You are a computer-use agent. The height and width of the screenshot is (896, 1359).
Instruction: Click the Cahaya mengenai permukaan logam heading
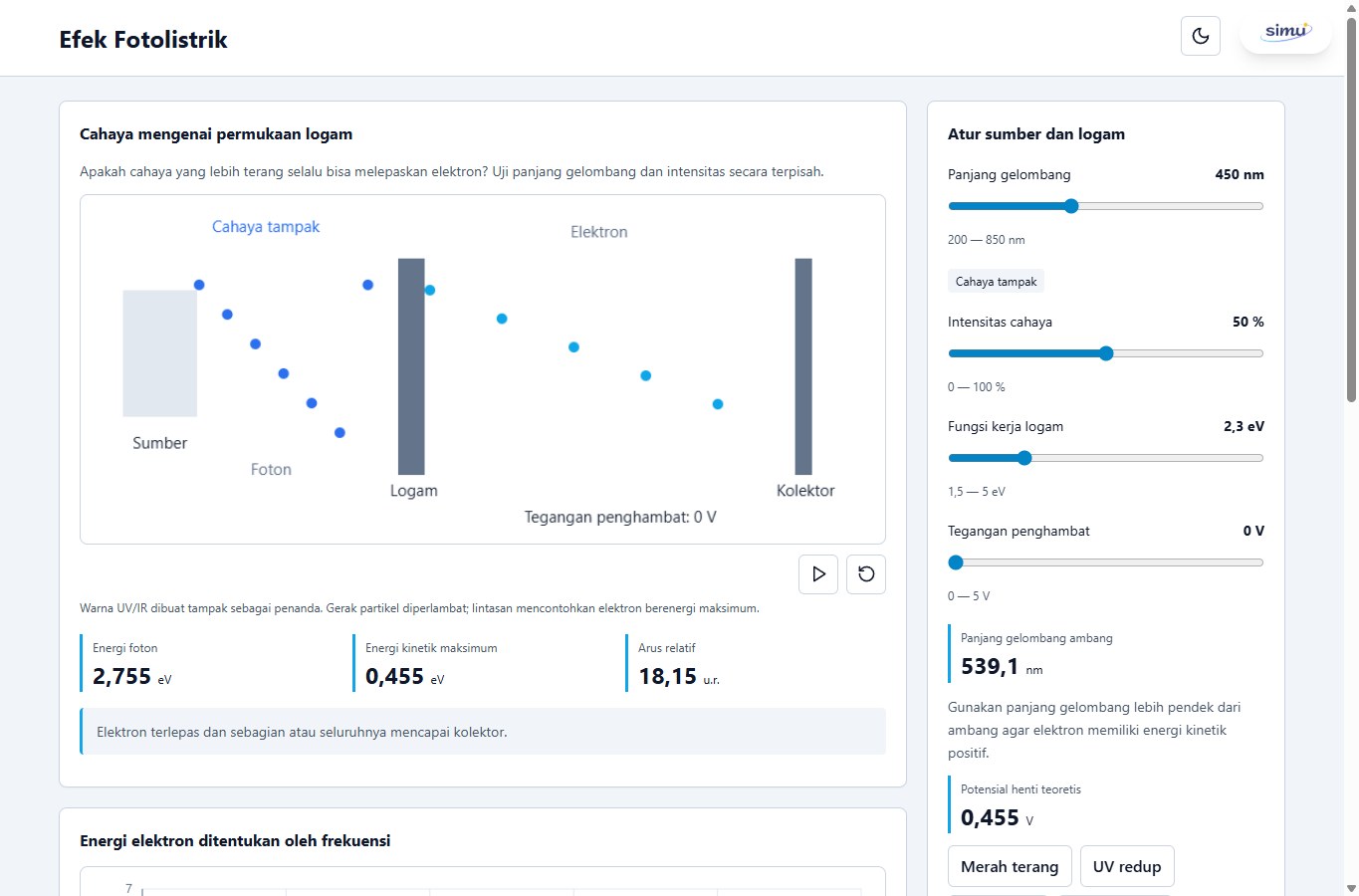216,134
